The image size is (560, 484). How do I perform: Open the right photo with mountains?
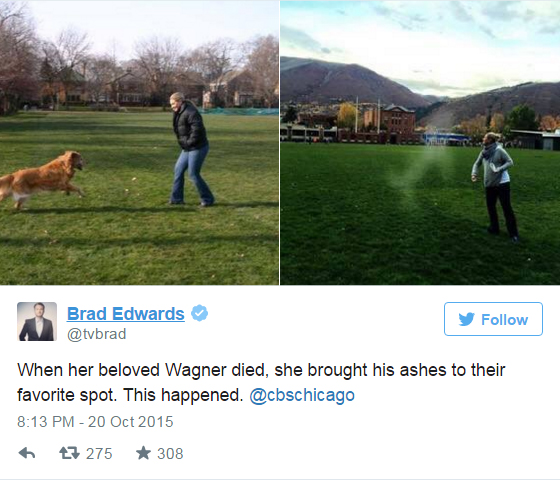(x=420, y=143)
